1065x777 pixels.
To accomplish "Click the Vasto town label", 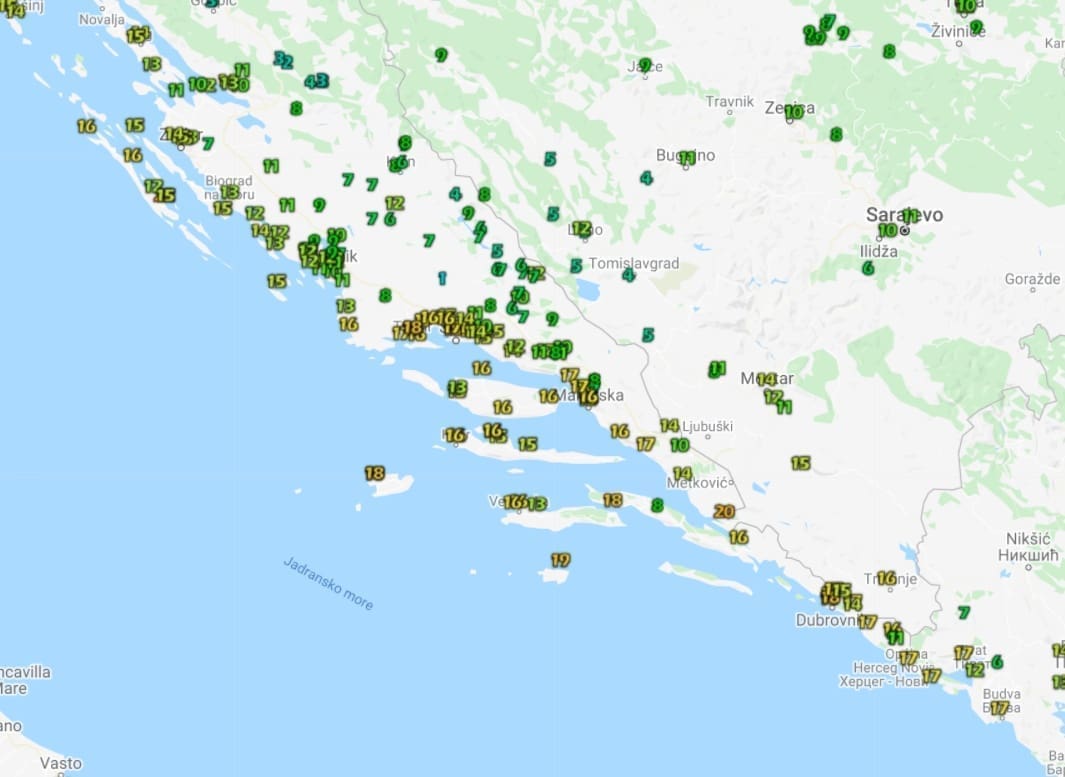I will (x=62, y=763).
